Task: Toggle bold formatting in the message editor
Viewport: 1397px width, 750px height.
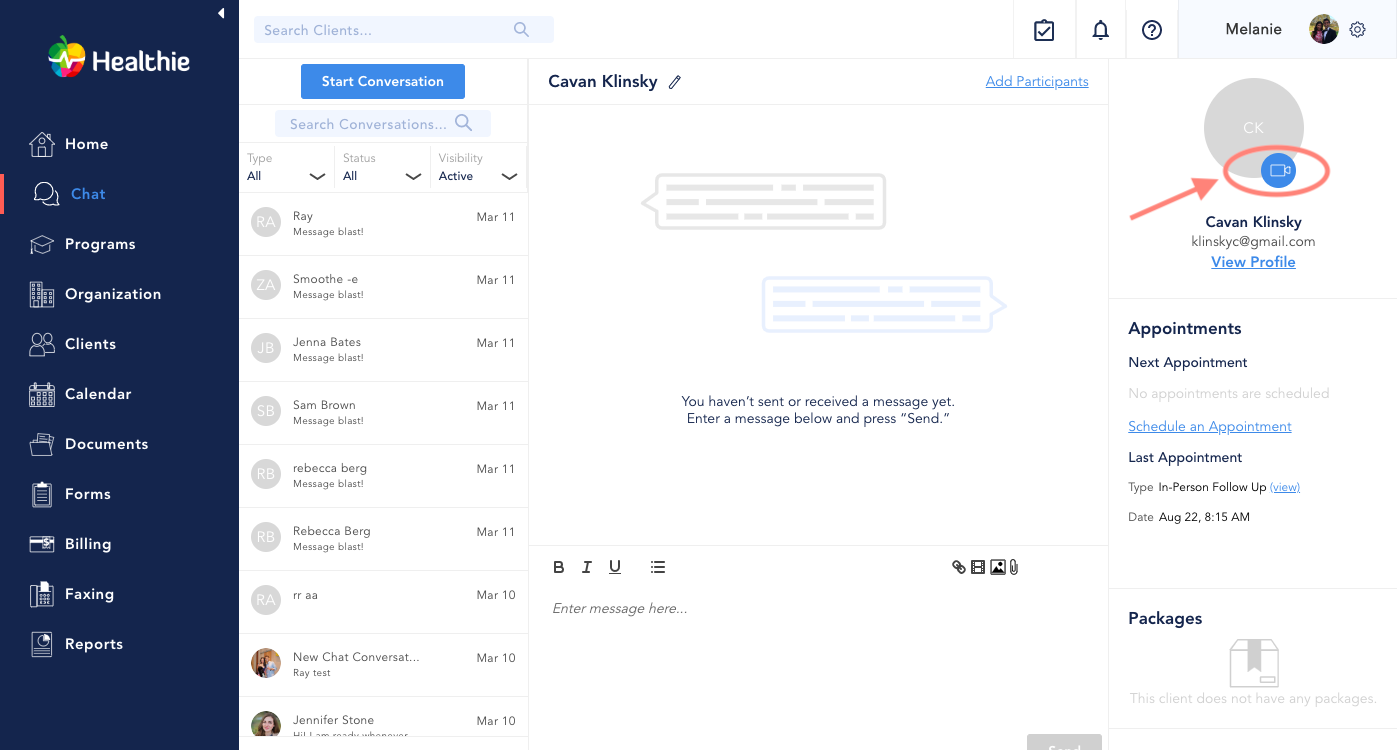Action: (559, 567)
